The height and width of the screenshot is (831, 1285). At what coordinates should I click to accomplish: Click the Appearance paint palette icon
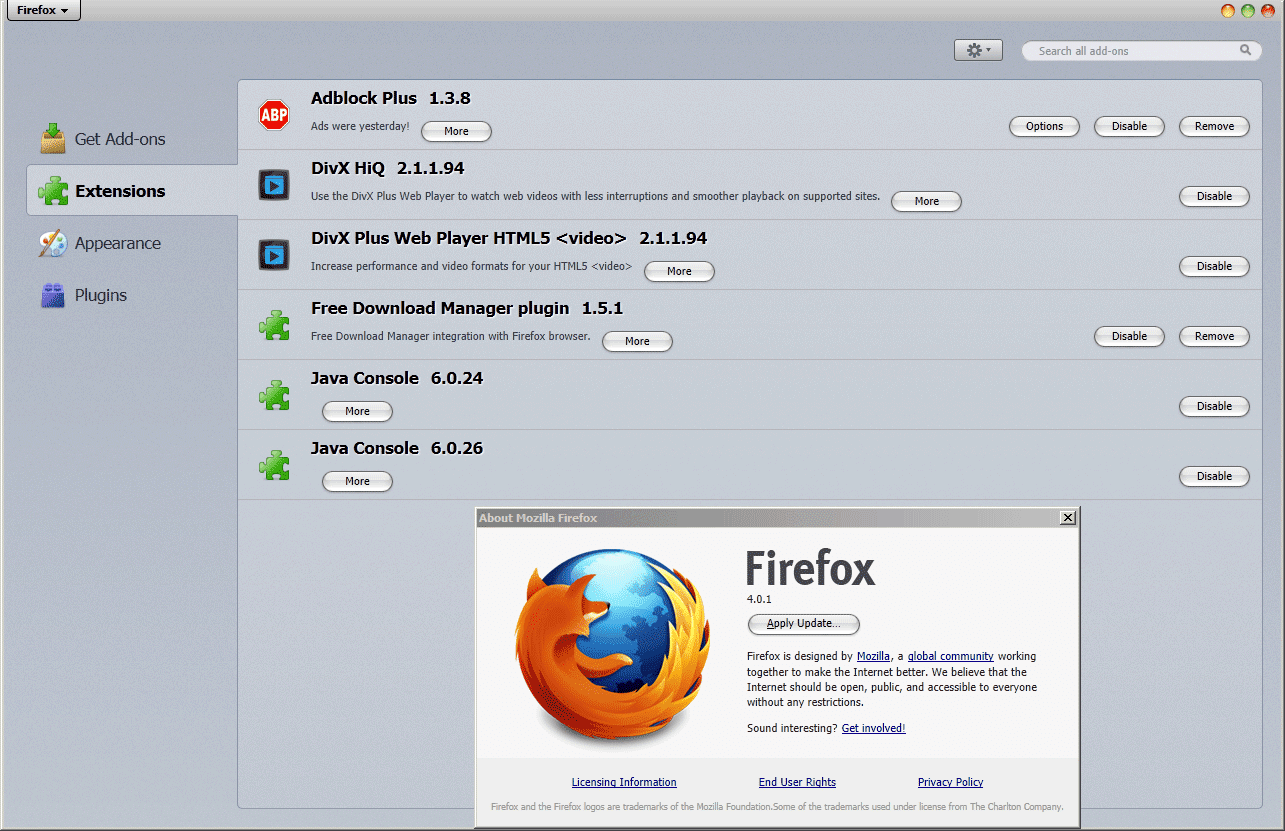tap(53, 243)
